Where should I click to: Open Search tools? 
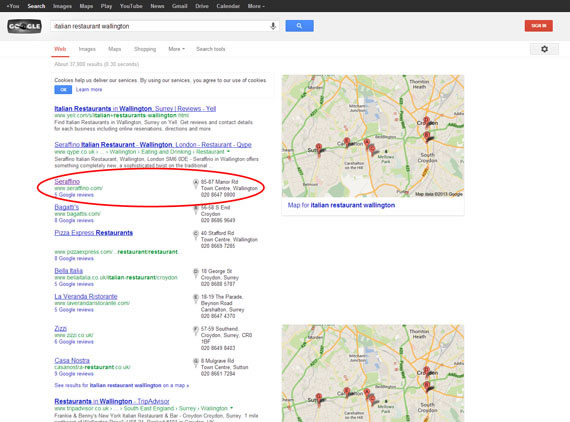point(211,49)
